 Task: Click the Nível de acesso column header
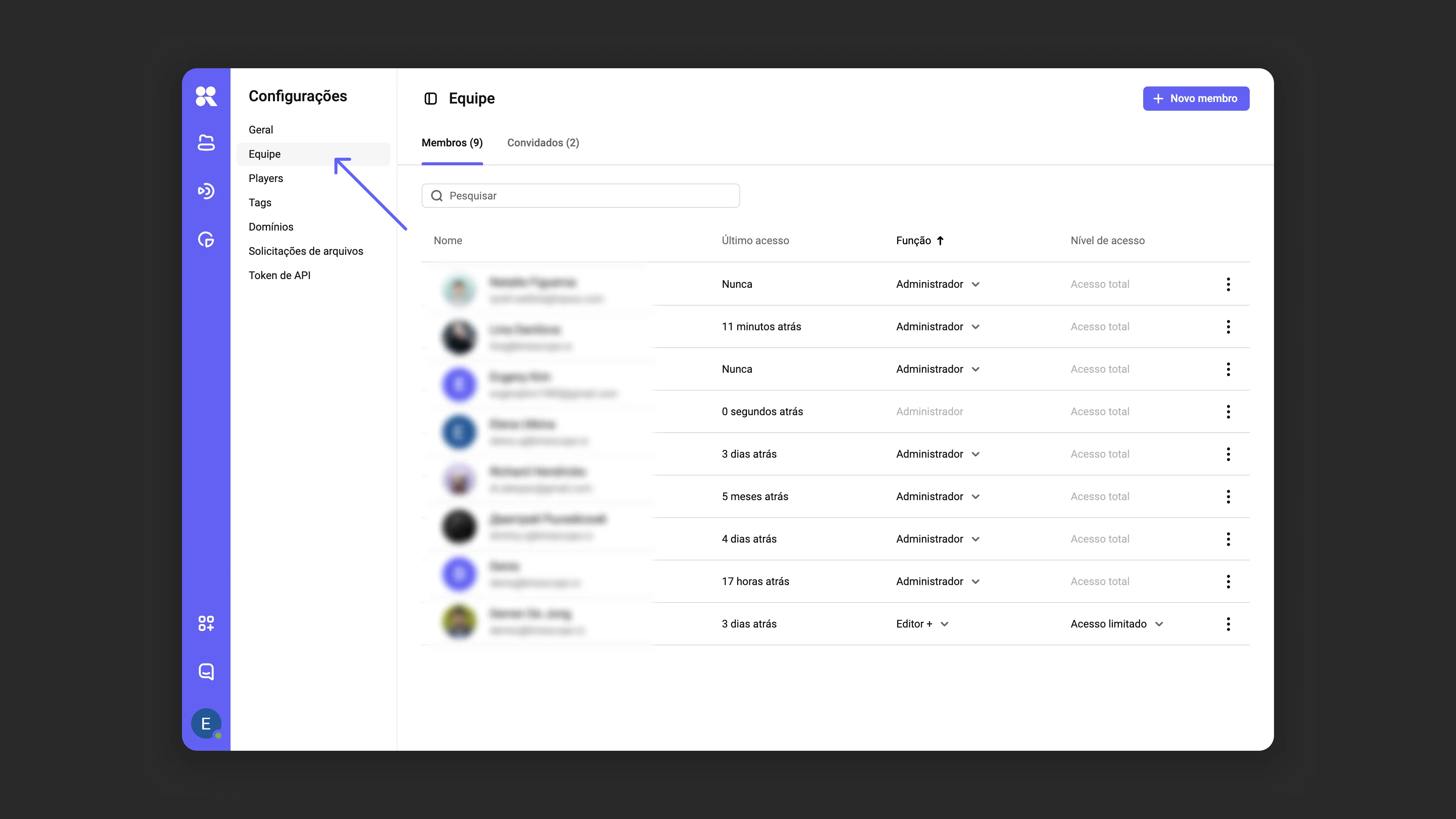pyautogui.click(x=1107, y=241)
